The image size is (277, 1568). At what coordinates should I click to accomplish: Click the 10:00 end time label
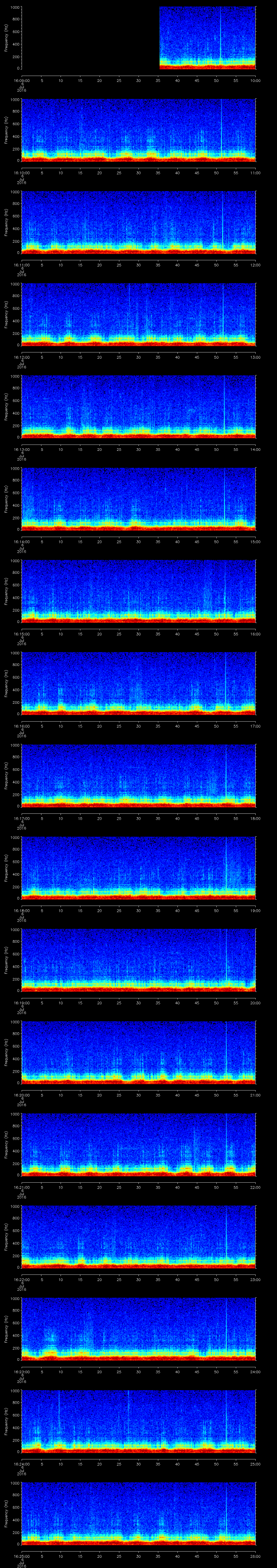point(255,80)
